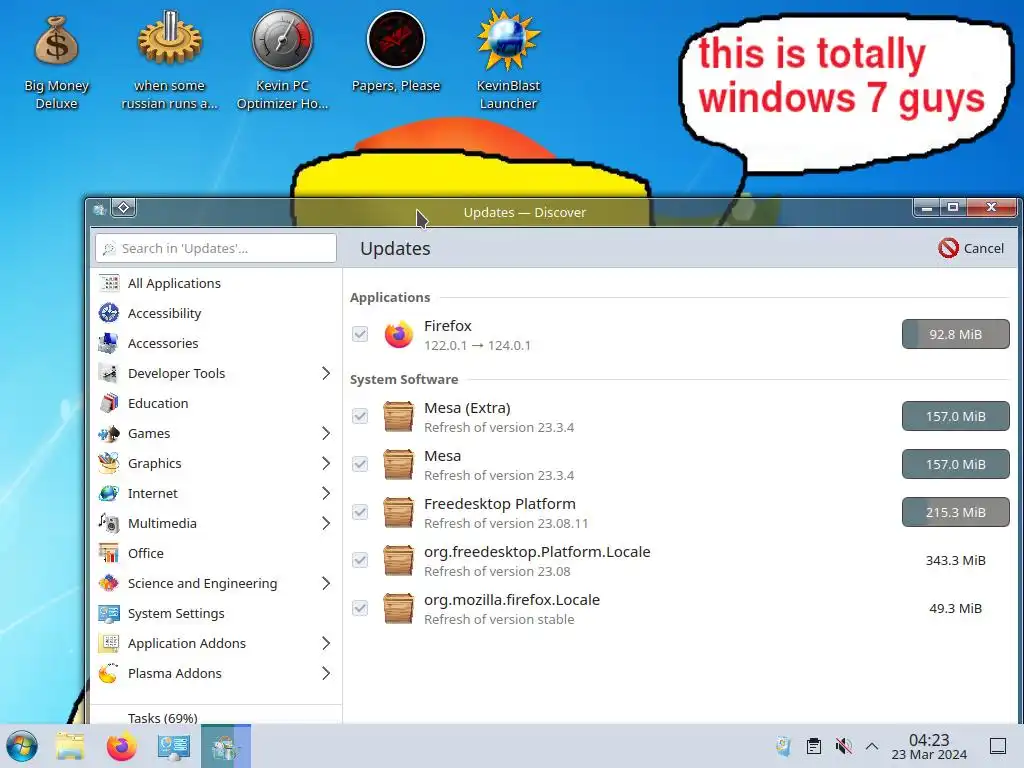Open the Start menu orb

click(x=22, y=746)
